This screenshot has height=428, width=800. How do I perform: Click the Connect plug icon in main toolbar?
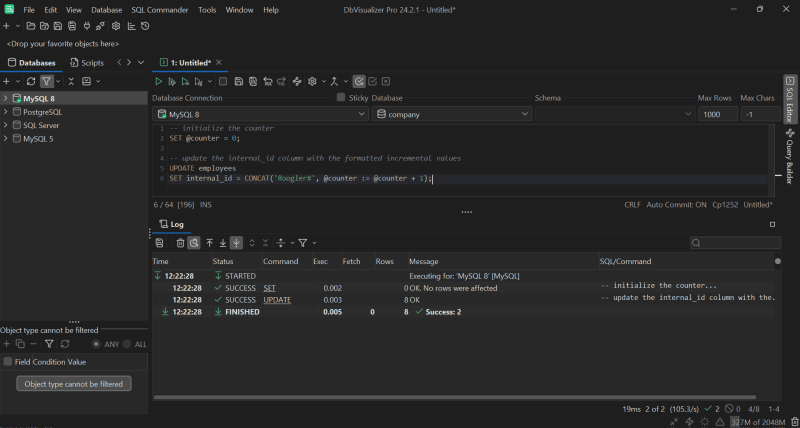(87, 26)
